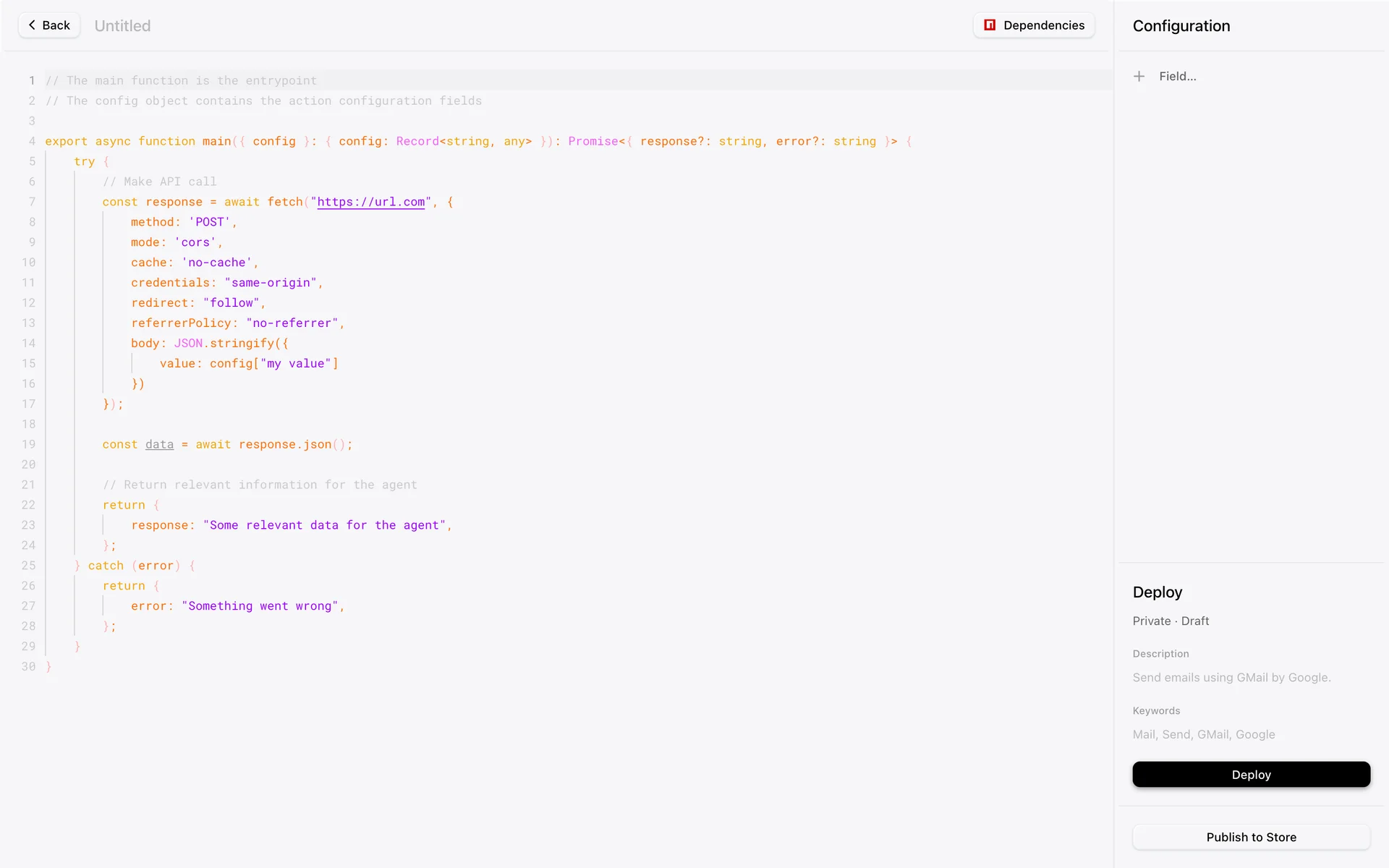Image resolution: width=1389 pixels, height=868 pixels.
Task: Click Publish to Store button
Action: click(x=1251, y=837)
